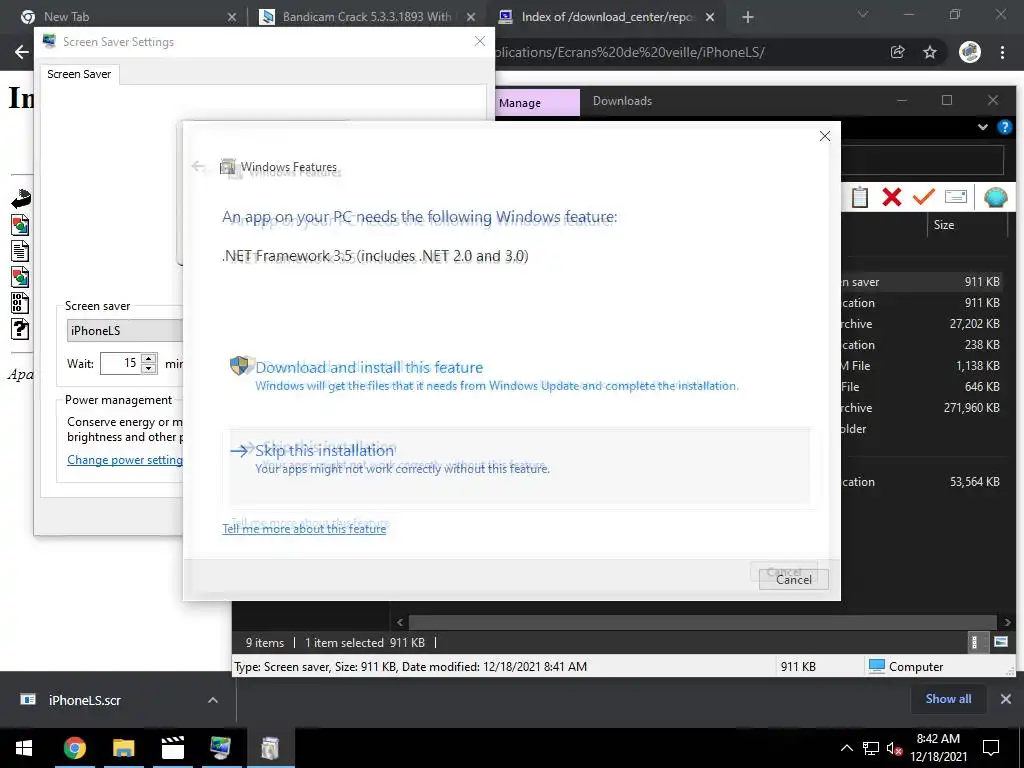The width and height of the screenshot is (1024, 768).
Task: Click the muted volume tray icon
Action: pyautogui.click(x=893, y=749)
